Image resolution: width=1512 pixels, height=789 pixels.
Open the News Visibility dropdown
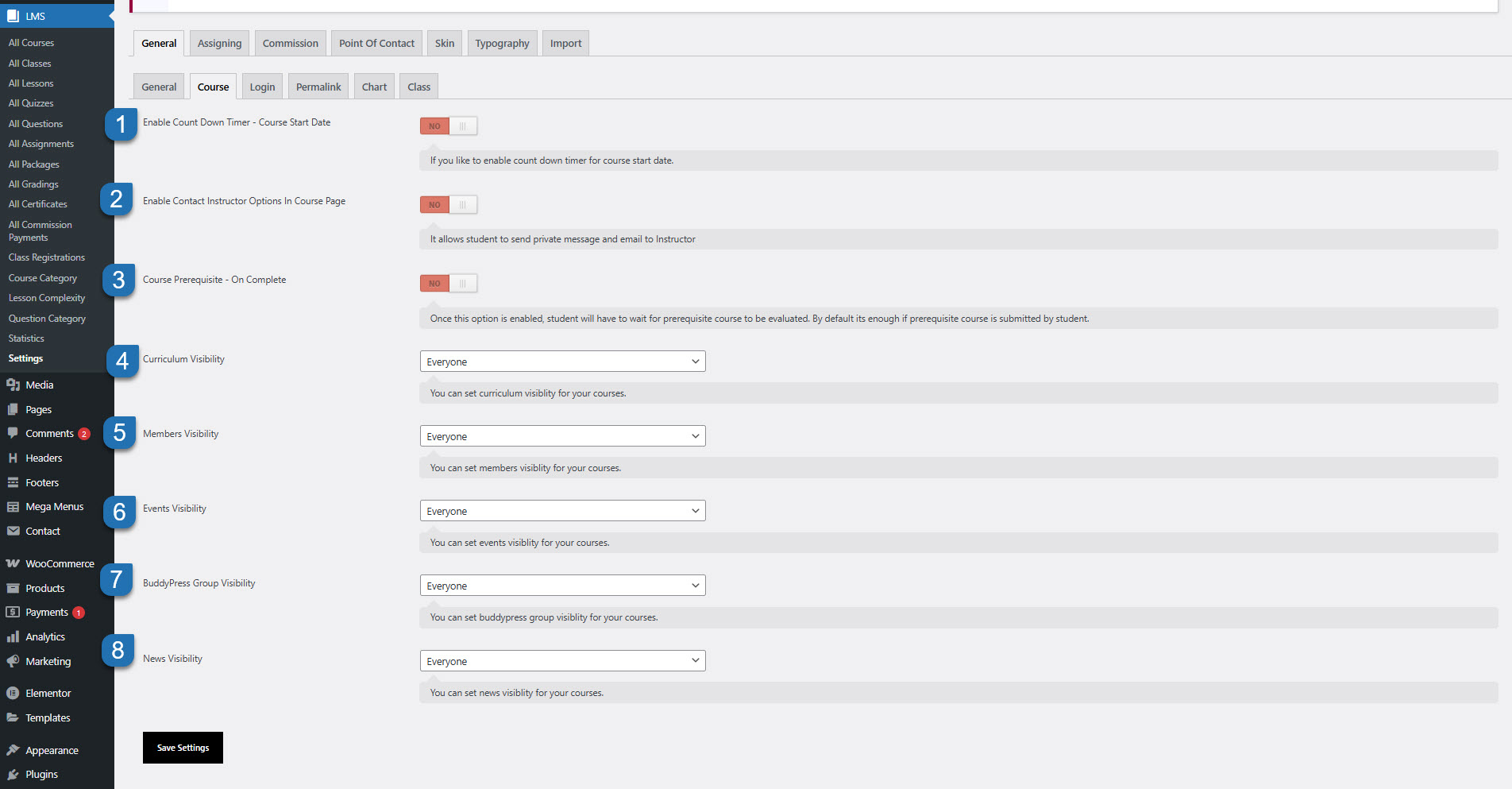562,661
